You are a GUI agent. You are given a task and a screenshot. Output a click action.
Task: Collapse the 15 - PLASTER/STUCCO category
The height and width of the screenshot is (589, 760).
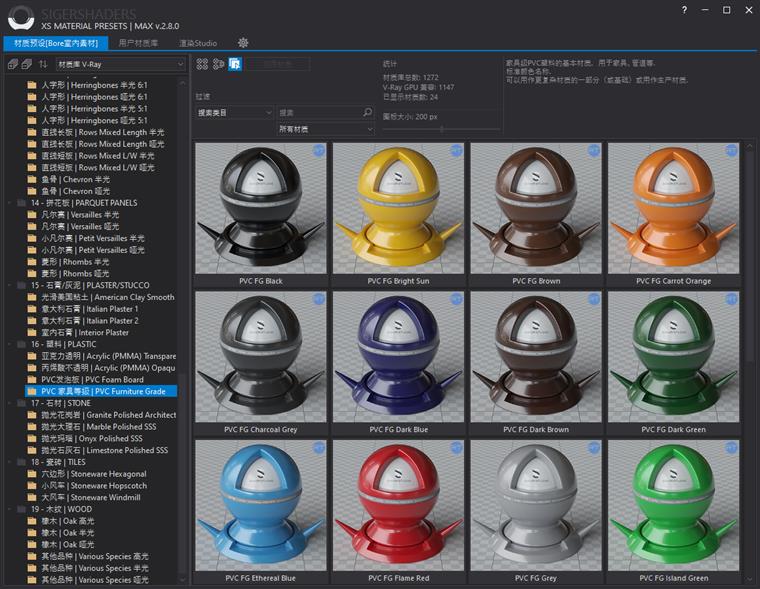(10, 286)
